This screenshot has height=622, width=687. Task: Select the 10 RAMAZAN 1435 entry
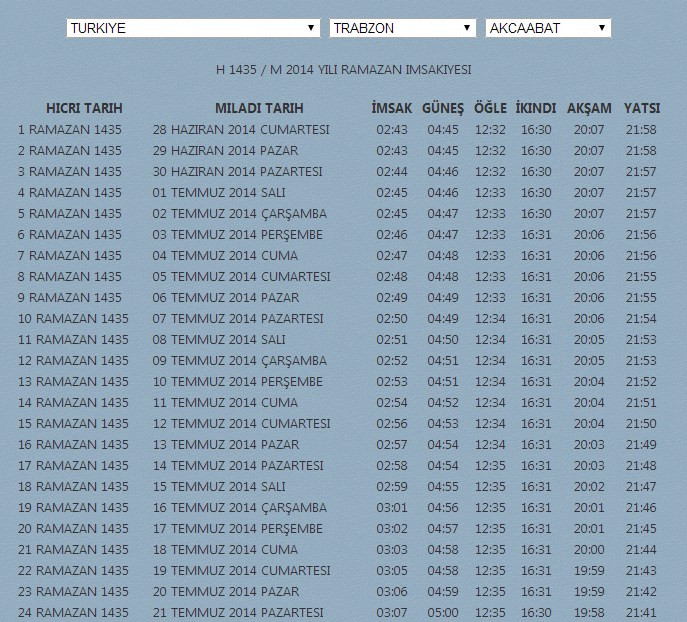(73, 319)
